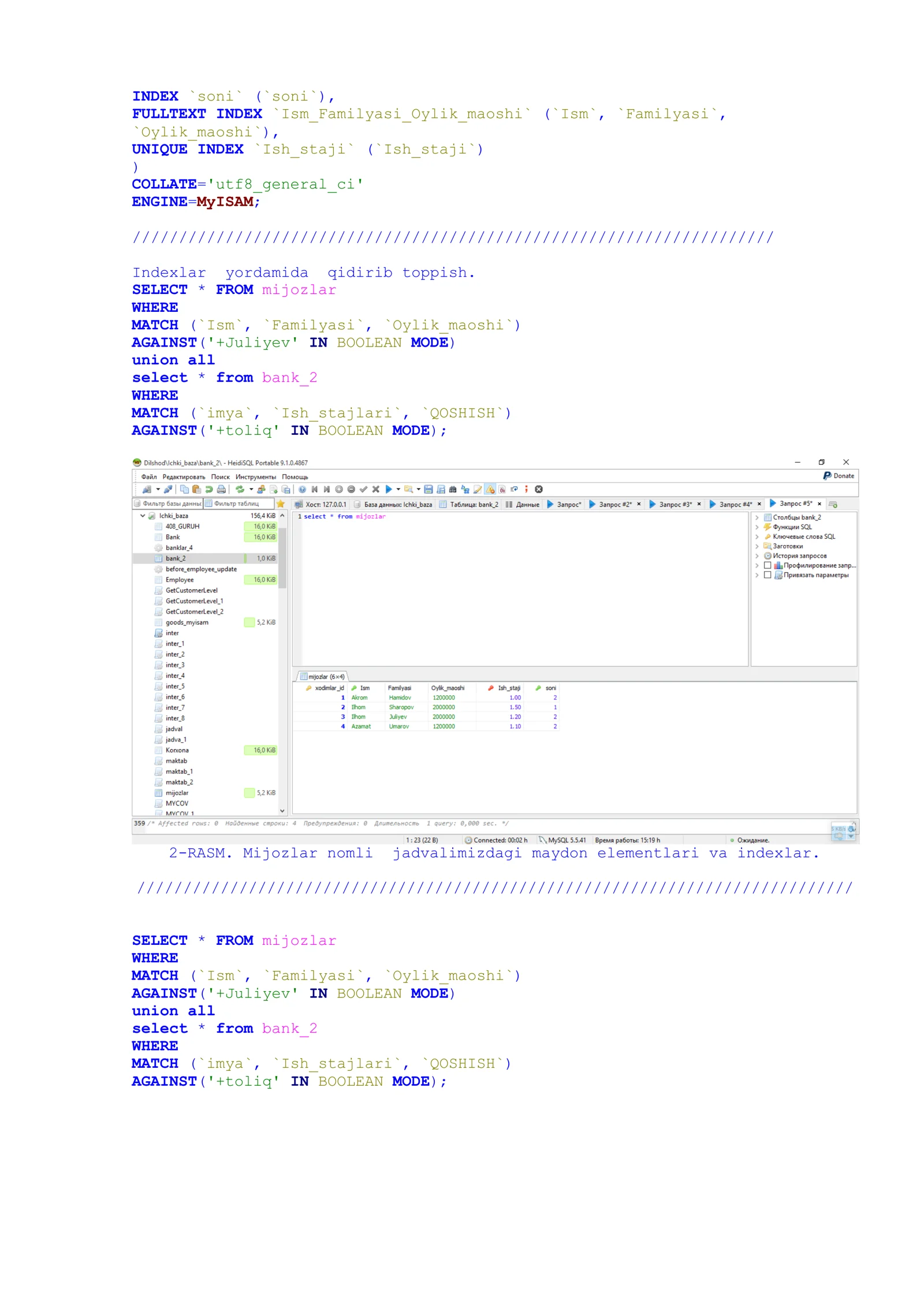Click the green Refresh arrows icon
The width and height of the screenshot is (924, 1307).
240,489
